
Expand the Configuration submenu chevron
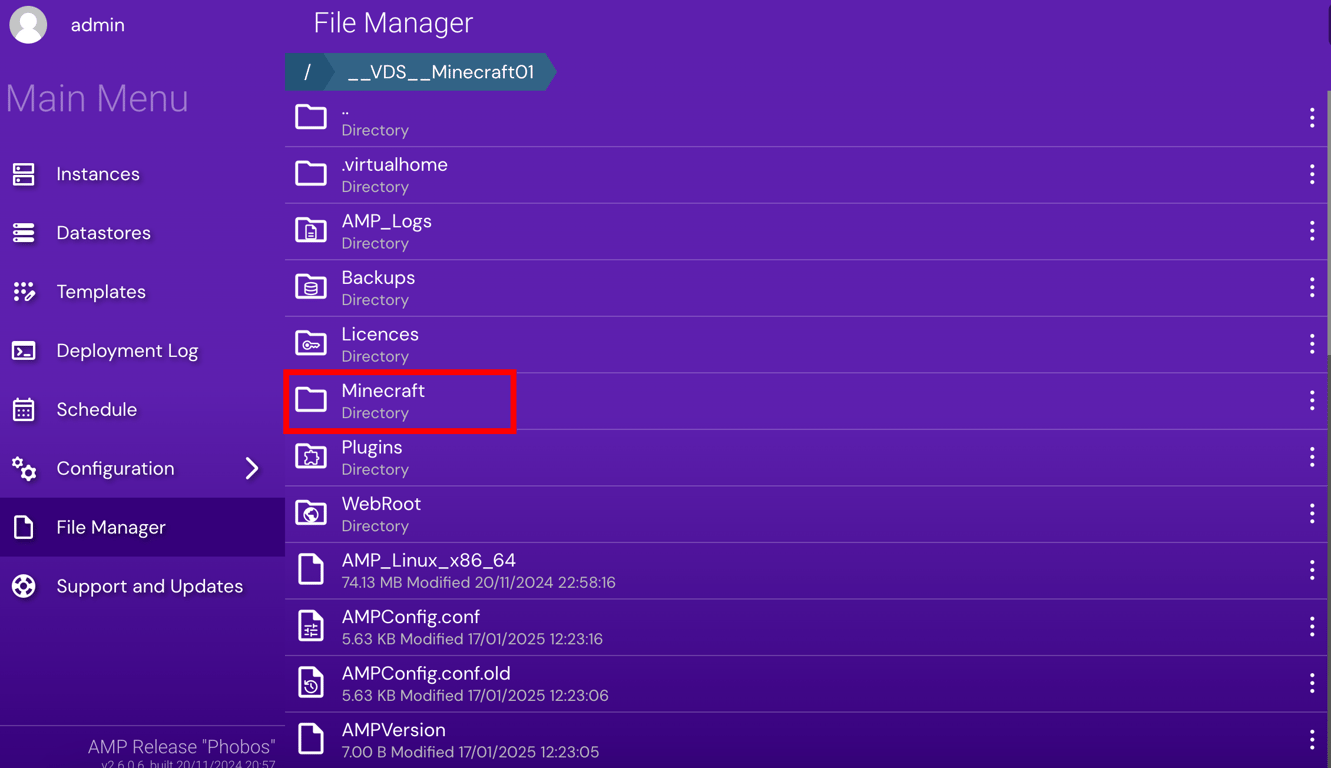253,468
